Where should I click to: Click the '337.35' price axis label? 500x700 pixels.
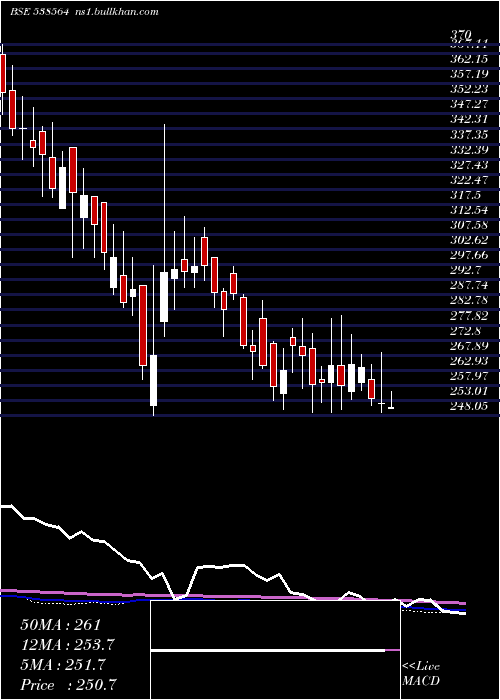469,134
